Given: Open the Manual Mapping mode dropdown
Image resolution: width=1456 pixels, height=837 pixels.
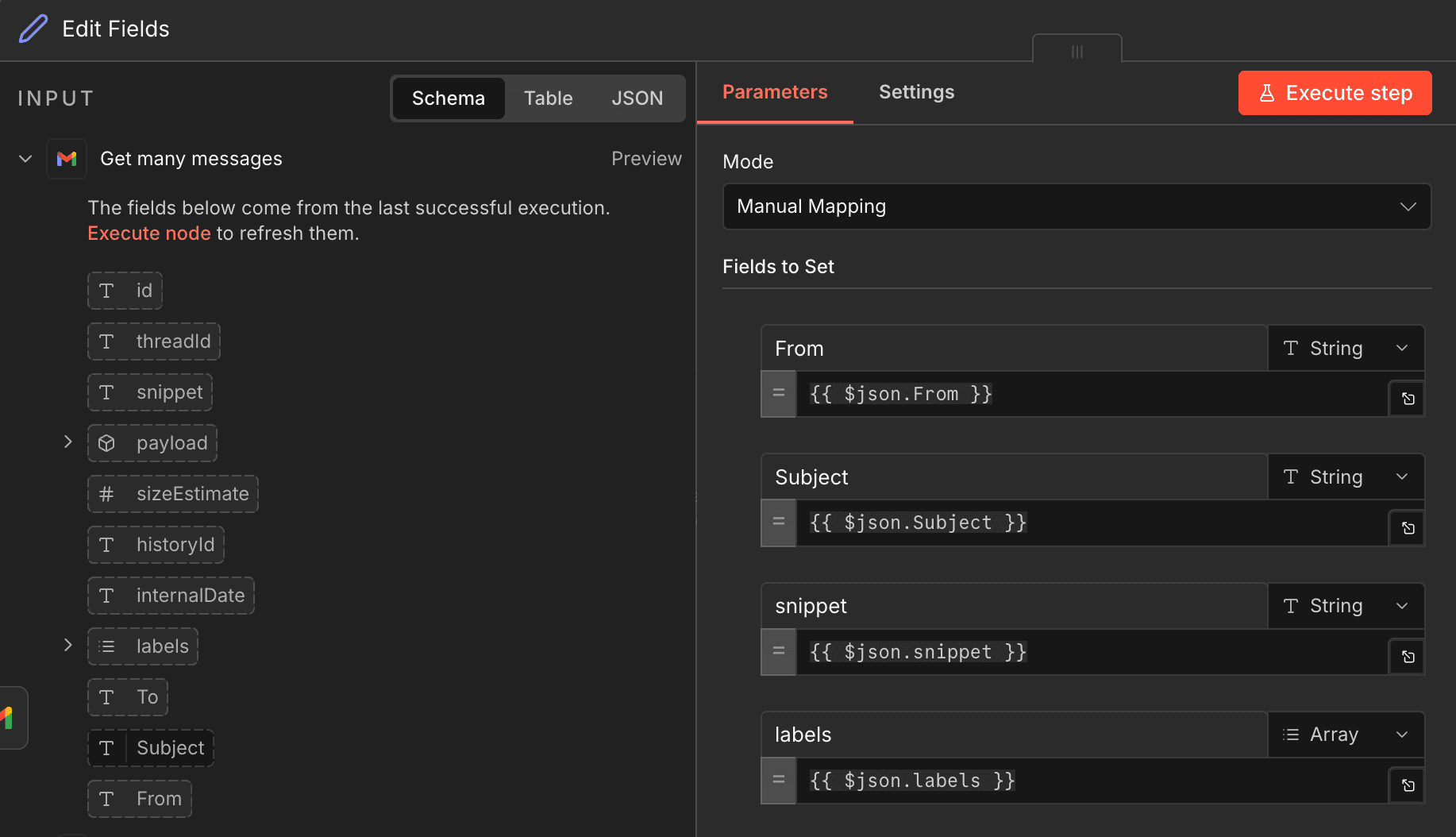Looking at the screenshot, I should point(1076,206).
